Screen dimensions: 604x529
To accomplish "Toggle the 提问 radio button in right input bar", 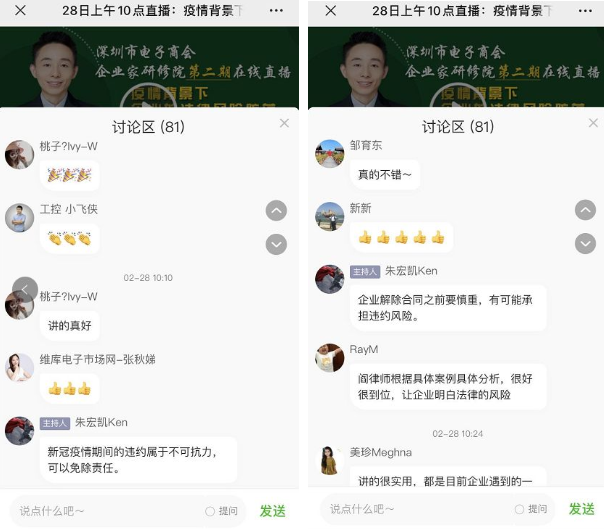I will 519,509.
